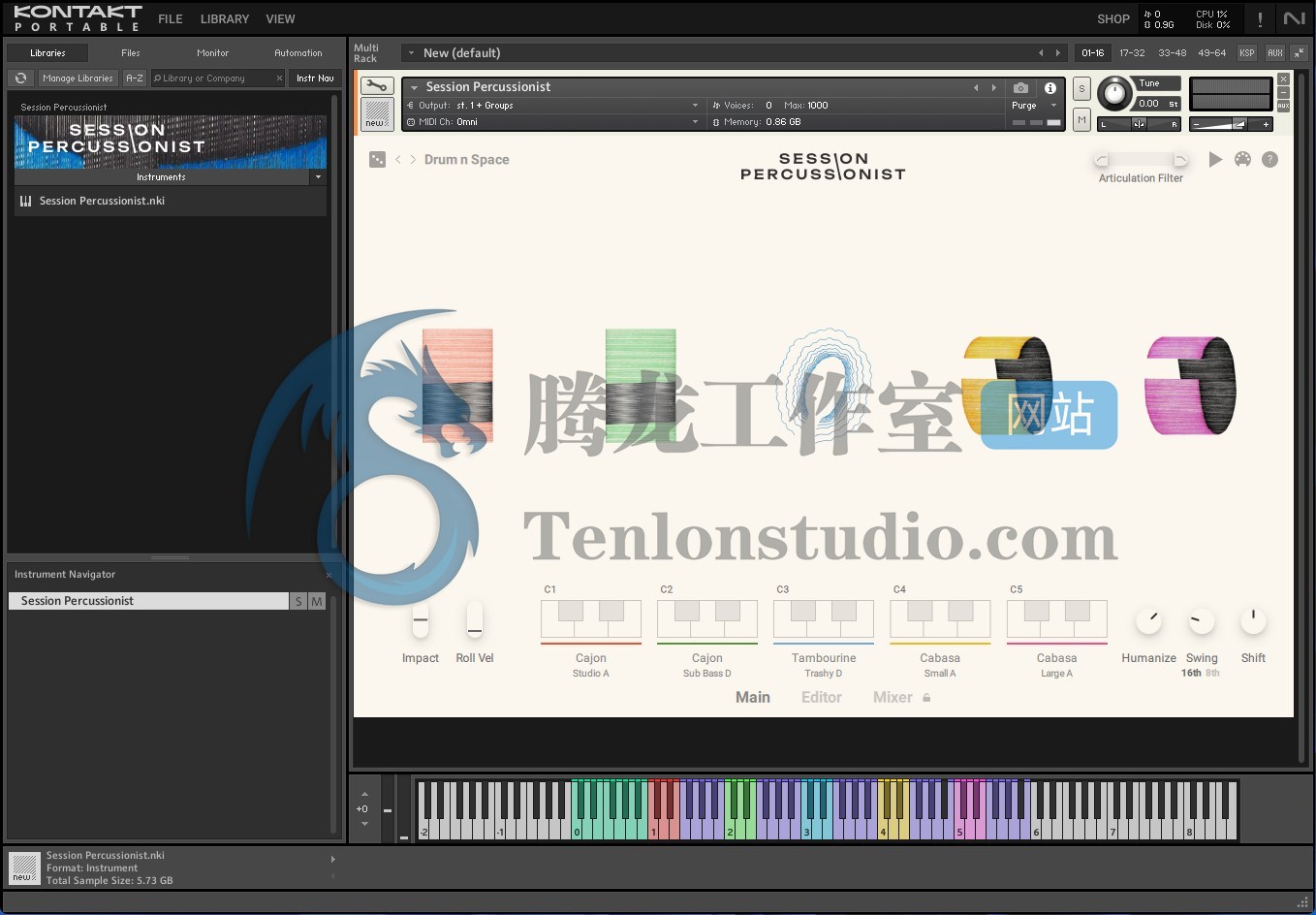Screen dimensions: 1316x915
Task: Click the Impact slider handle
Action: [x=421, y=619]
